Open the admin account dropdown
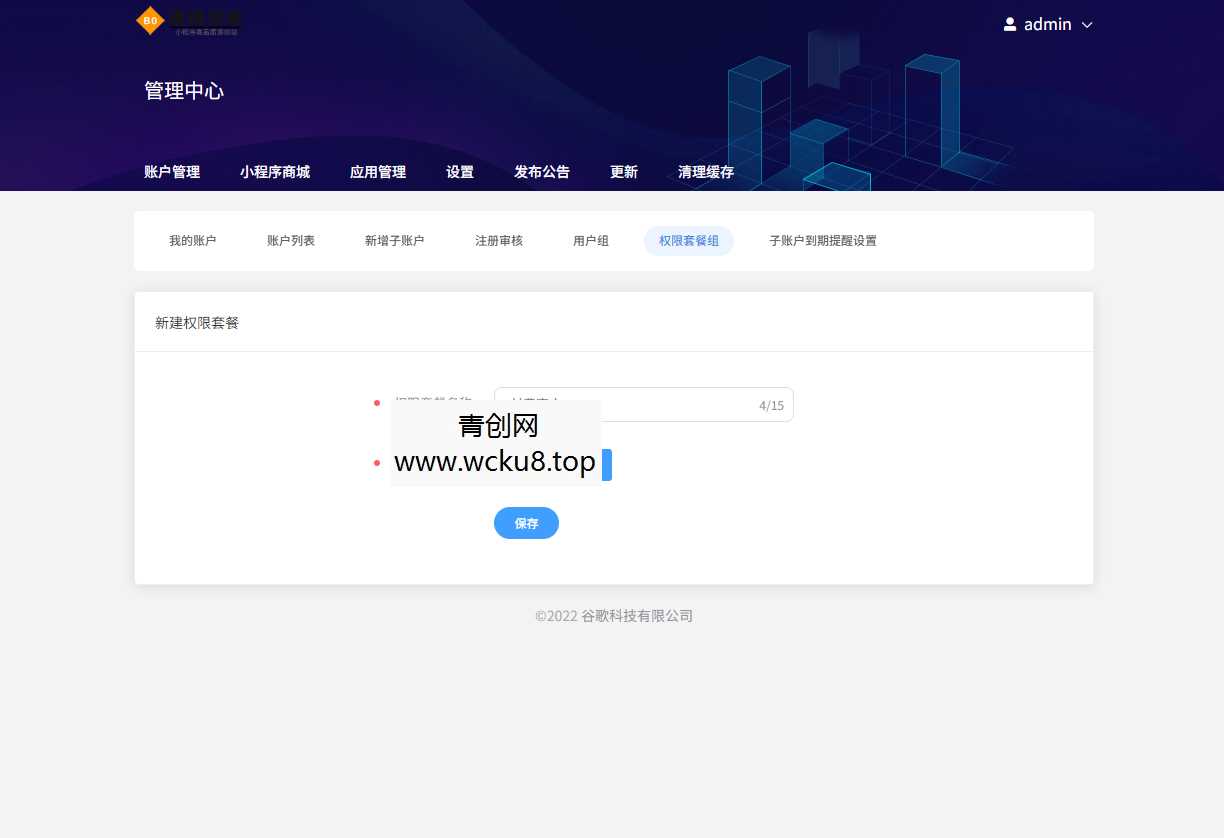1224x838 pixels. [1086, 25]
